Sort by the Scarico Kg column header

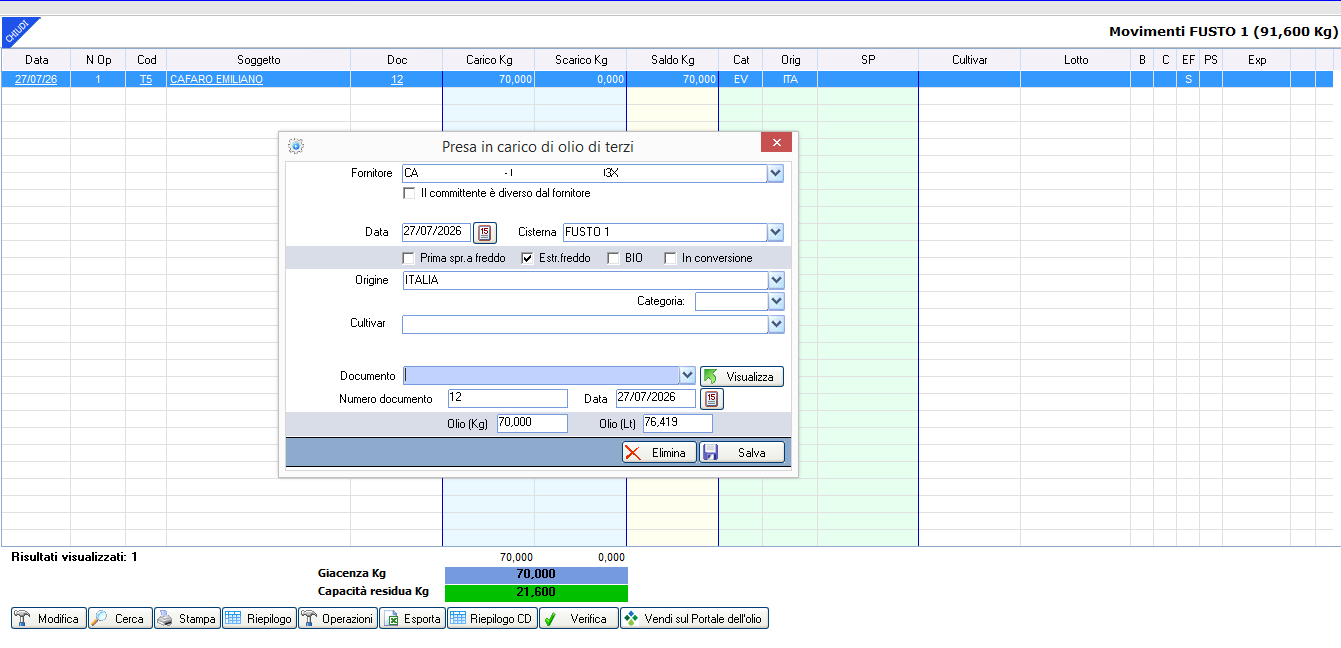(581, 60)
